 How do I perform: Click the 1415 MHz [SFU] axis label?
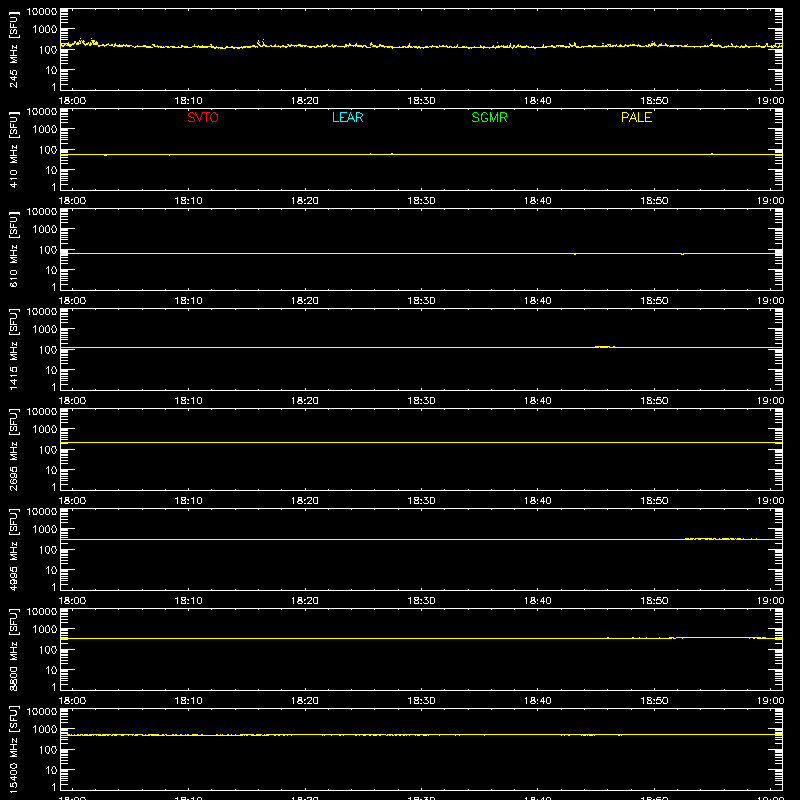coord(13,349)
